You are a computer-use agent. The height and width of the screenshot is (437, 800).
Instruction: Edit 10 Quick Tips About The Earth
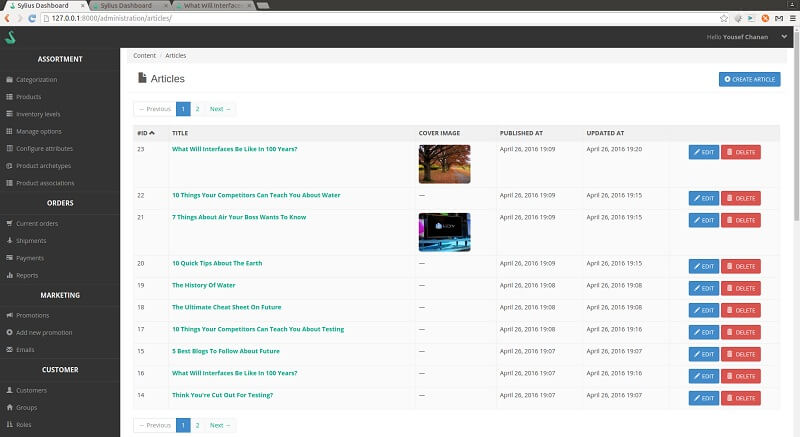(704, 266)
